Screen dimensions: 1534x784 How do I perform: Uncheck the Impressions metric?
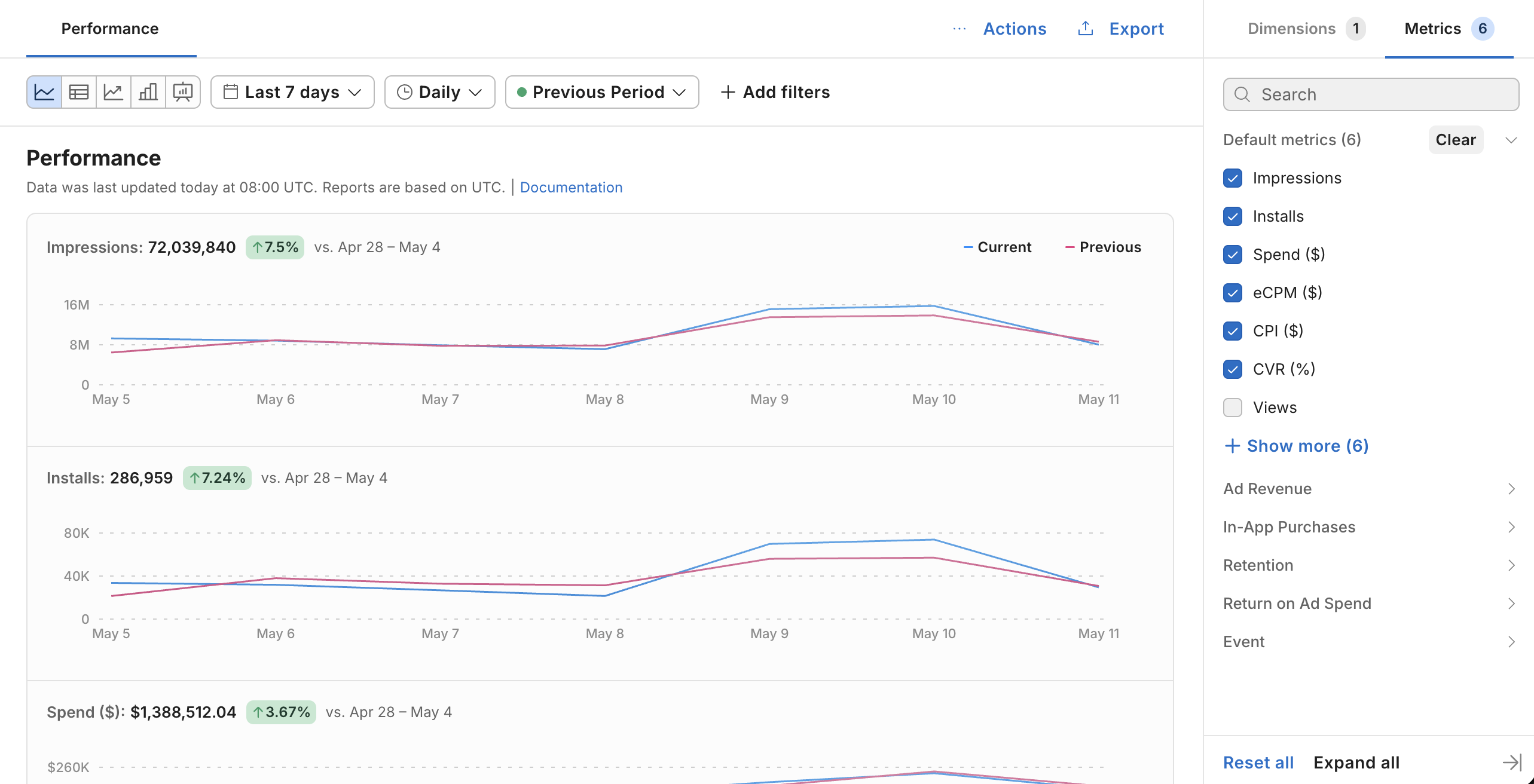click(1233, 178)
